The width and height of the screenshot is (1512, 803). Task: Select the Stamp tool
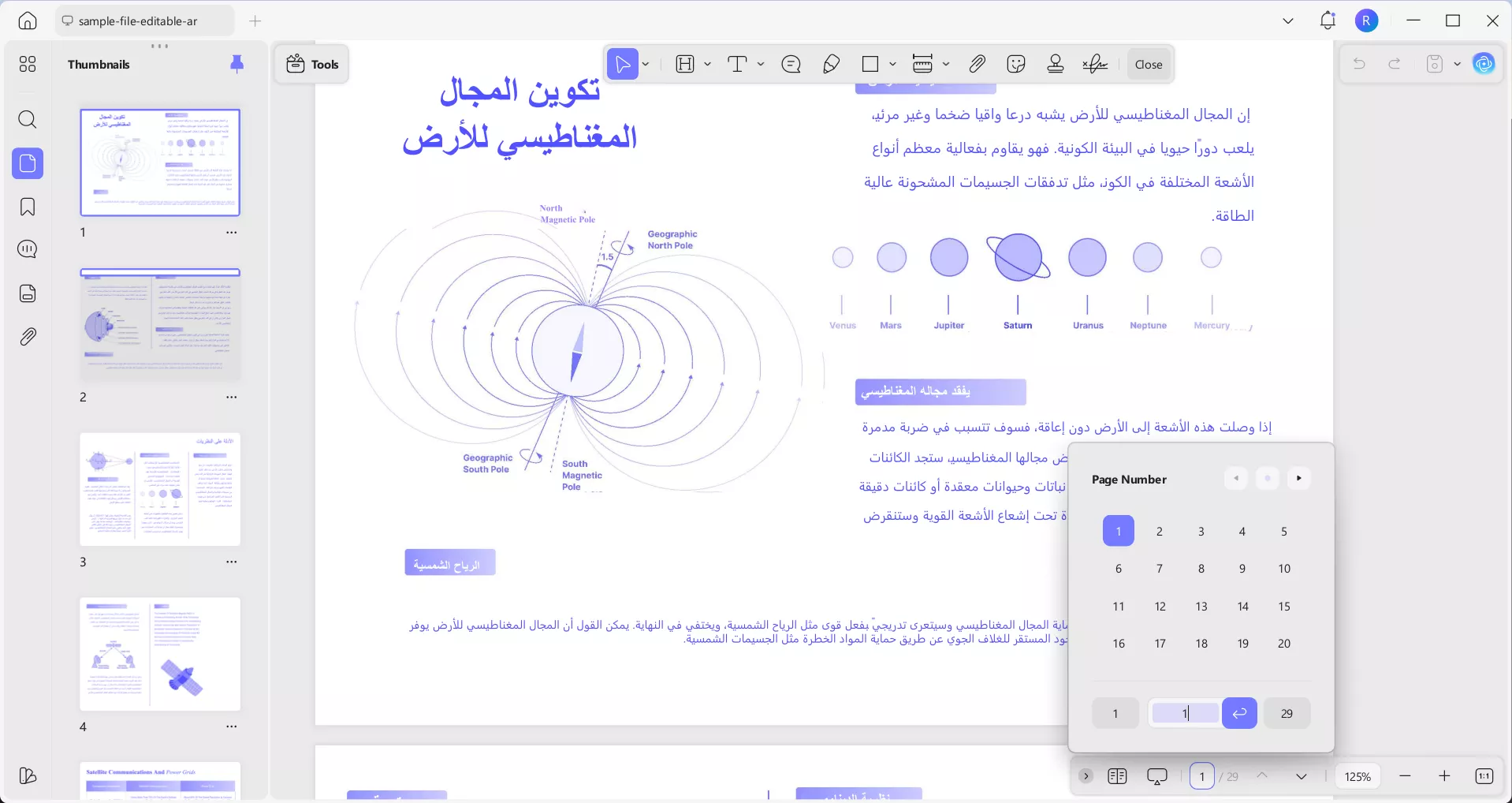1055,64
